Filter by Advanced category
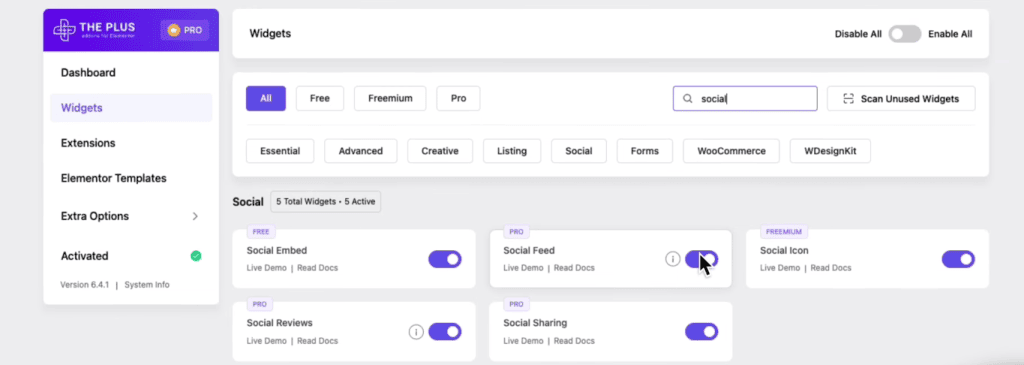 point(360,151)
